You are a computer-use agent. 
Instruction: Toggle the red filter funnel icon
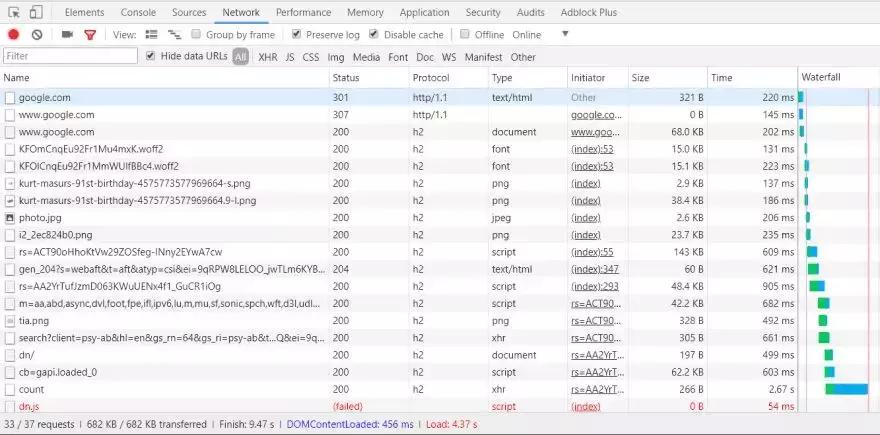click(x=90, y=35)
